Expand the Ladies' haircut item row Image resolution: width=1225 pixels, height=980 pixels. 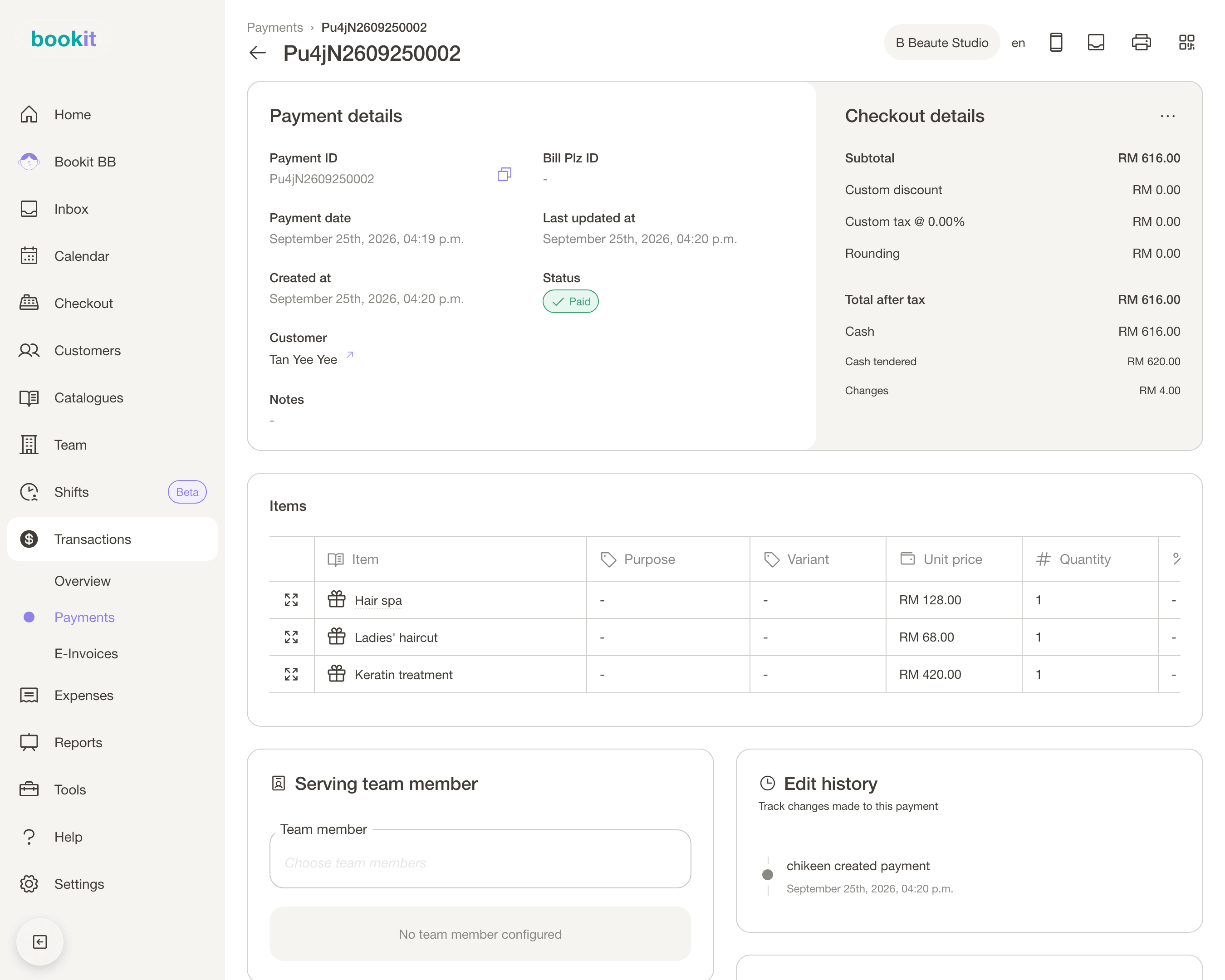tap(291, 637)
